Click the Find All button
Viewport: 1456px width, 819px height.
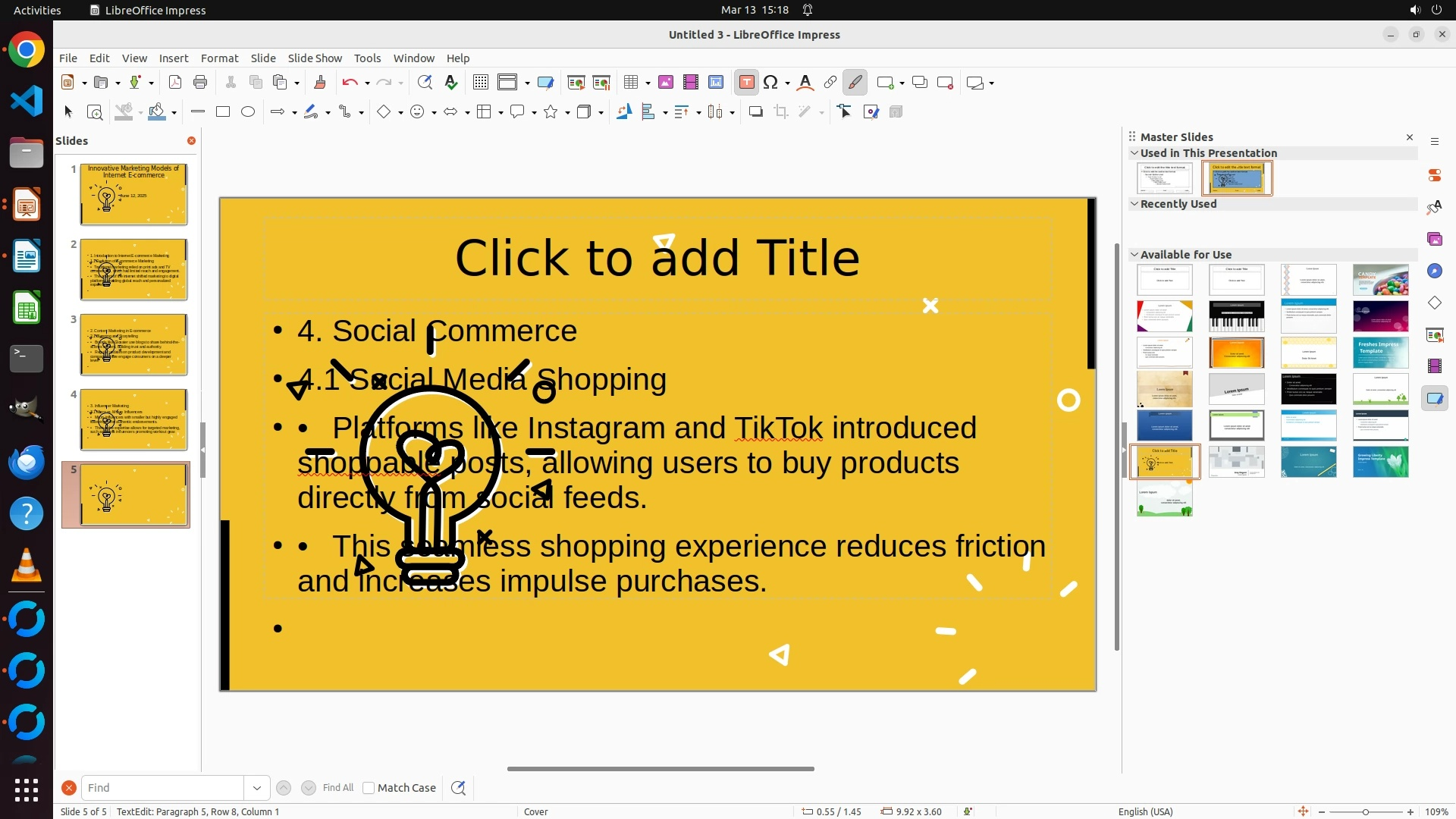(338, 788)
